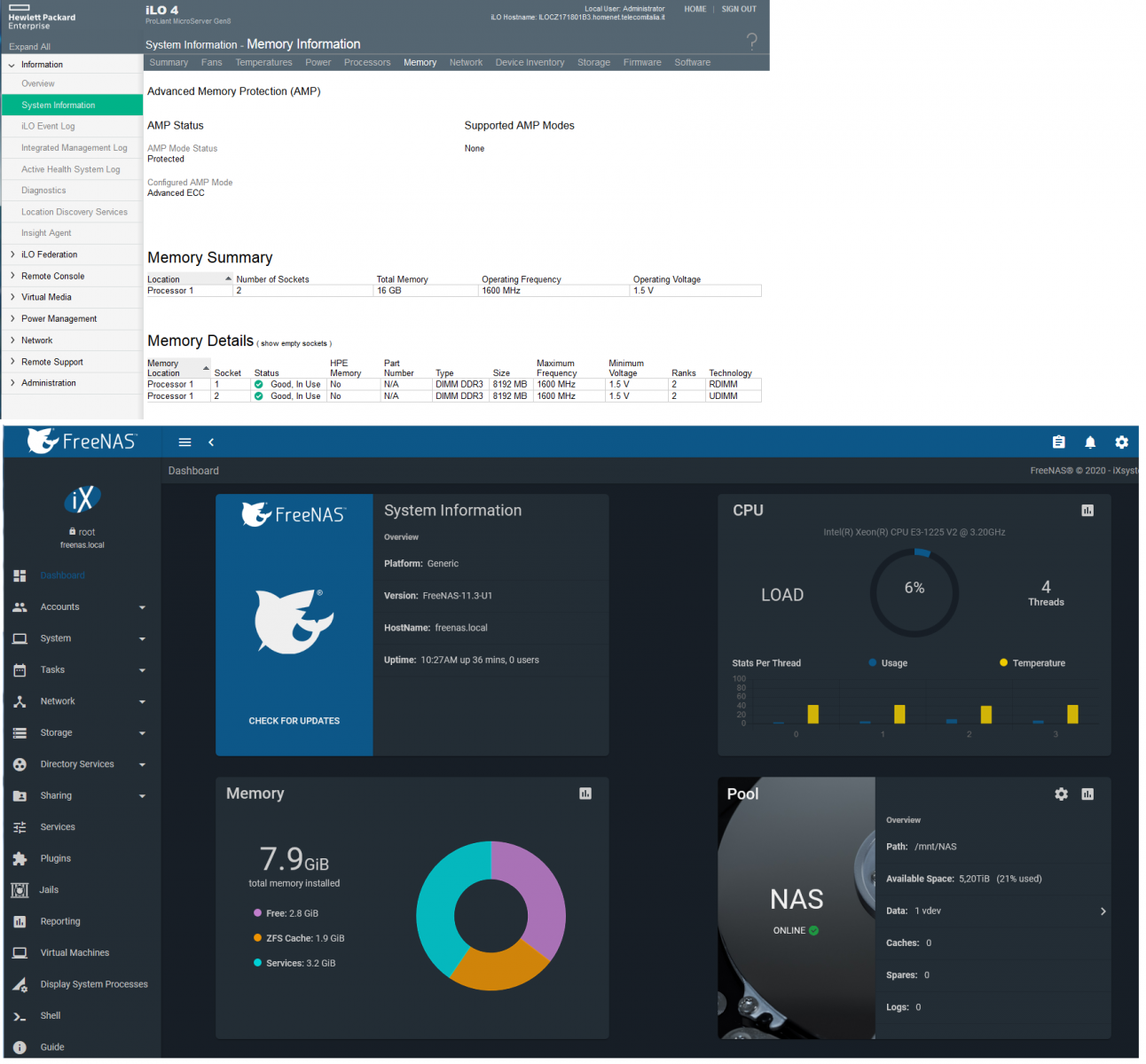Open Pool reports chart icon
1146x1064 pixels.
pos(1087,794)
